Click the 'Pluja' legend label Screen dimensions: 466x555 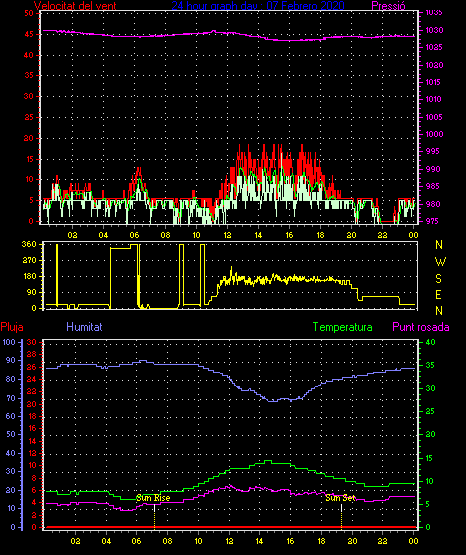click(12, 327)
